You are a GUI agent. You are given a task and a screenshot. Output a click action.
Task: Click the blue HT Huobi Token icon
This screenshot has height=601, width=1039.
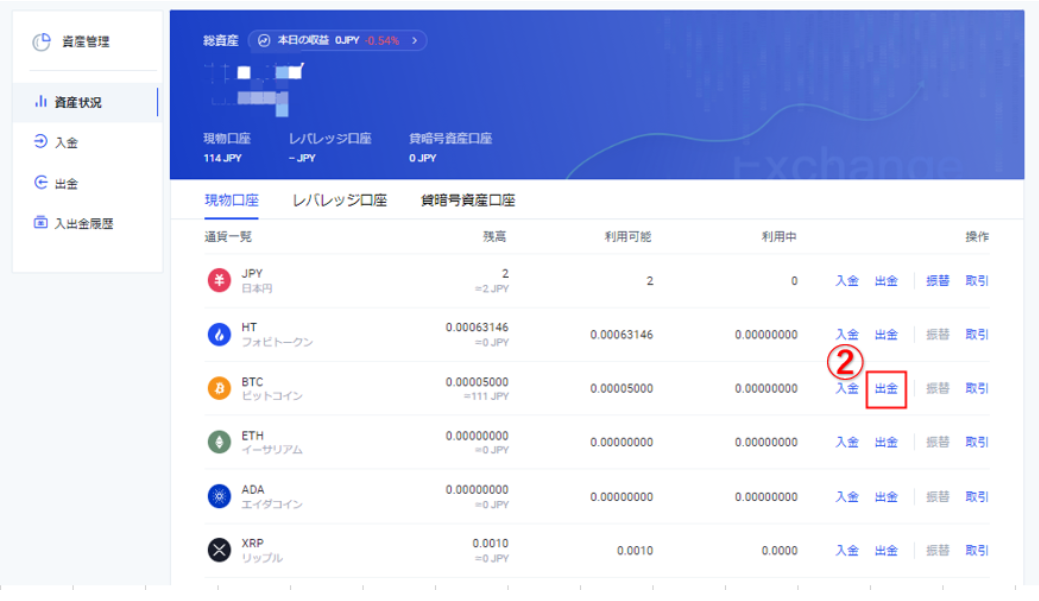click(x=219, y=334)
